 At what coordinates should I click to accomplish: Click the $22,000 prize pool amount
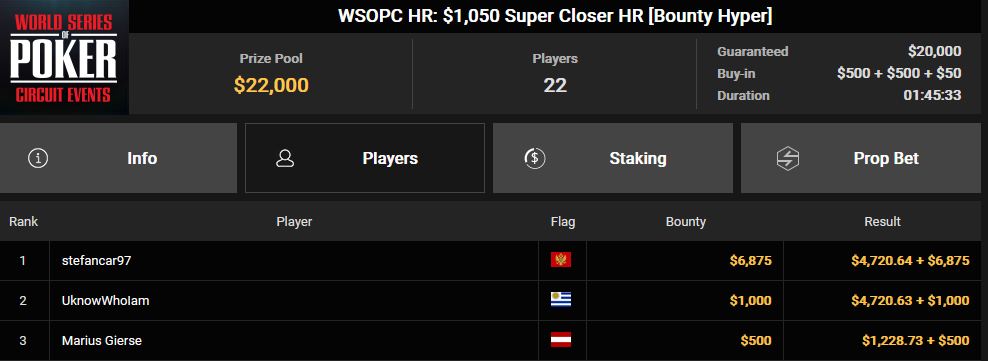tap(271, 84)
